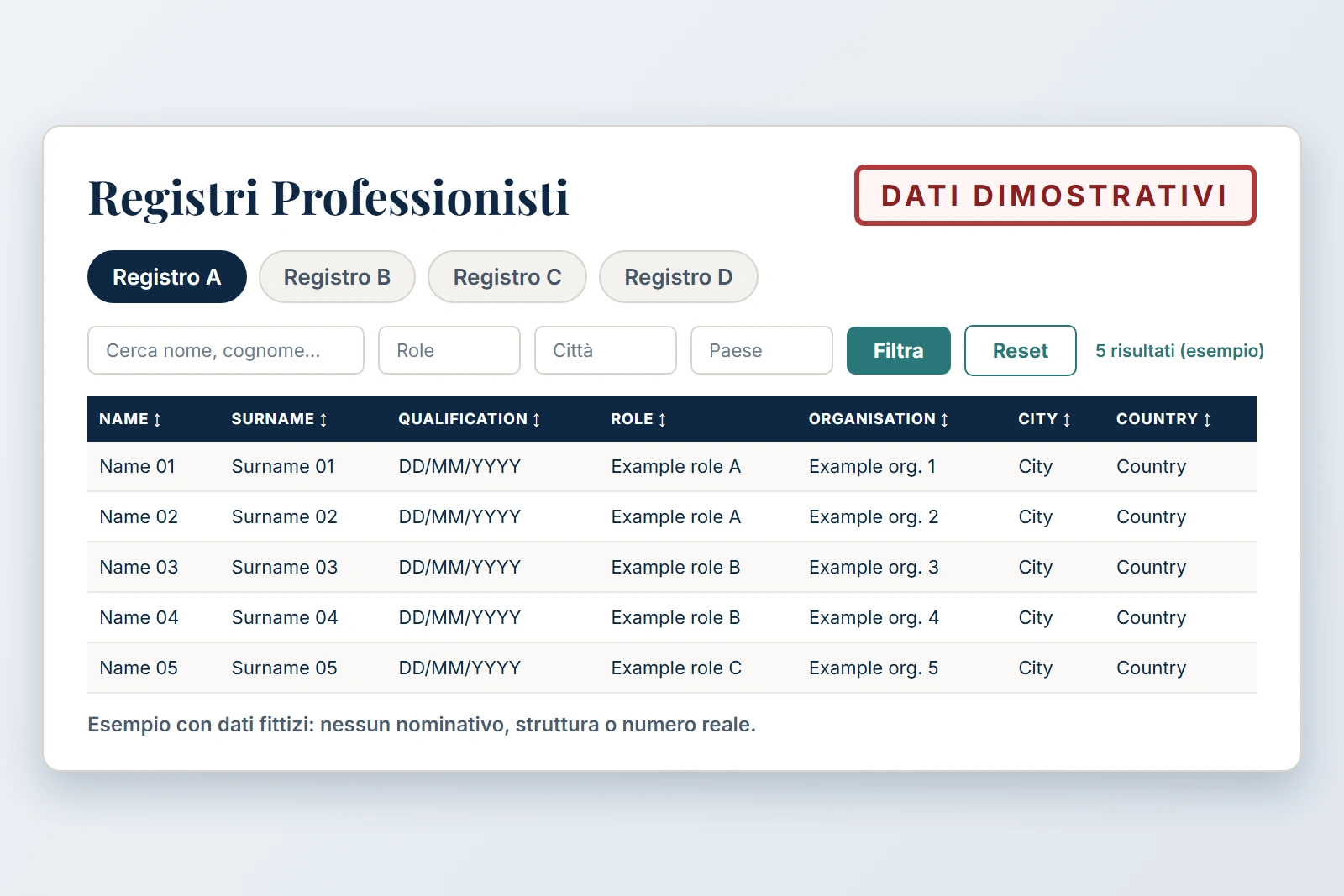Select the 'Name 01' cell
This screenshot has height=896, width=1344.
tap(138, 466)
